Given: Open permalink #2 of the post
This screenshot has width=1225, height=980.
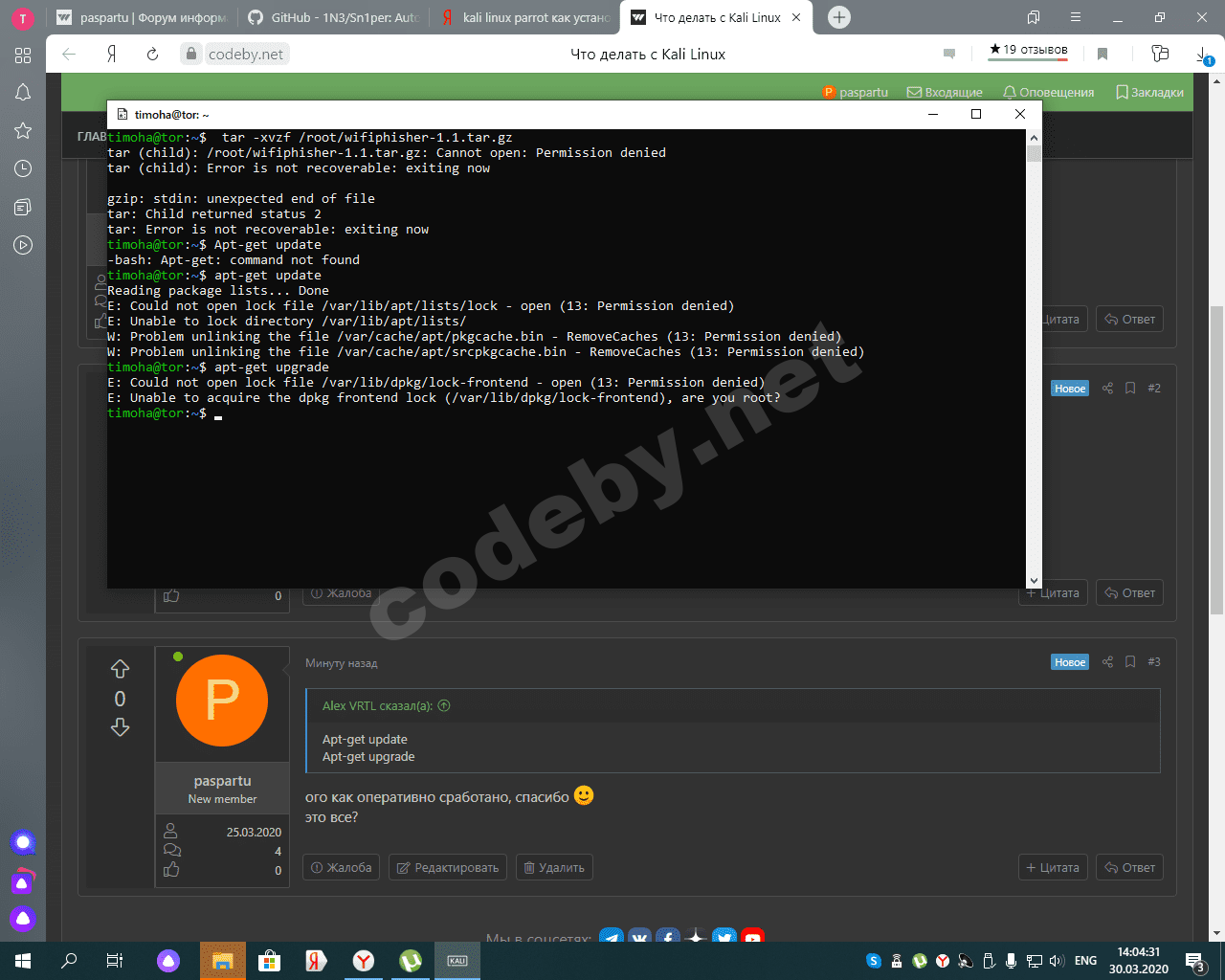Looking at the screenshot, I should point(1154,389).
